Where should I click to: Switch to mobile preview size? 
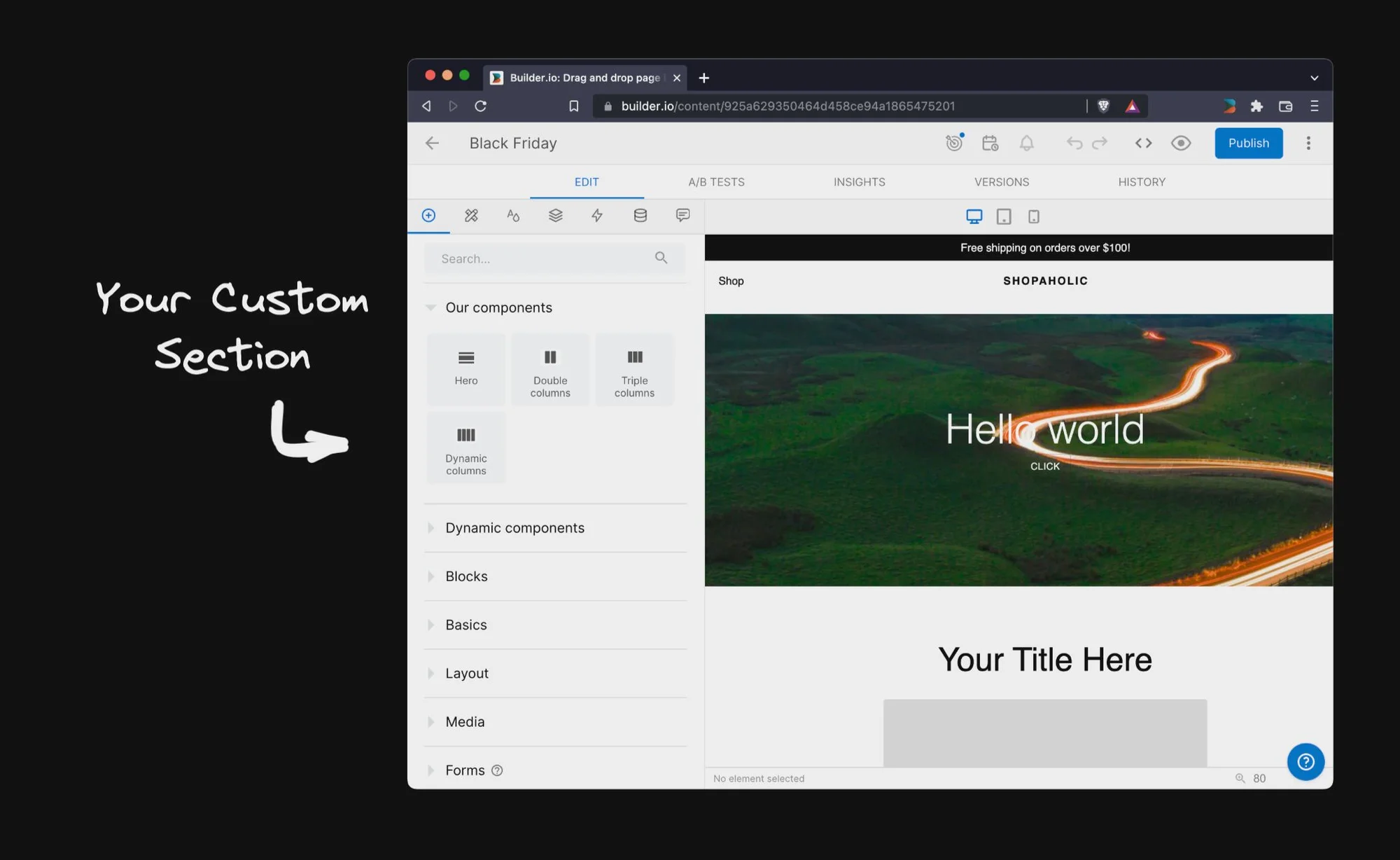(1034, 217)
